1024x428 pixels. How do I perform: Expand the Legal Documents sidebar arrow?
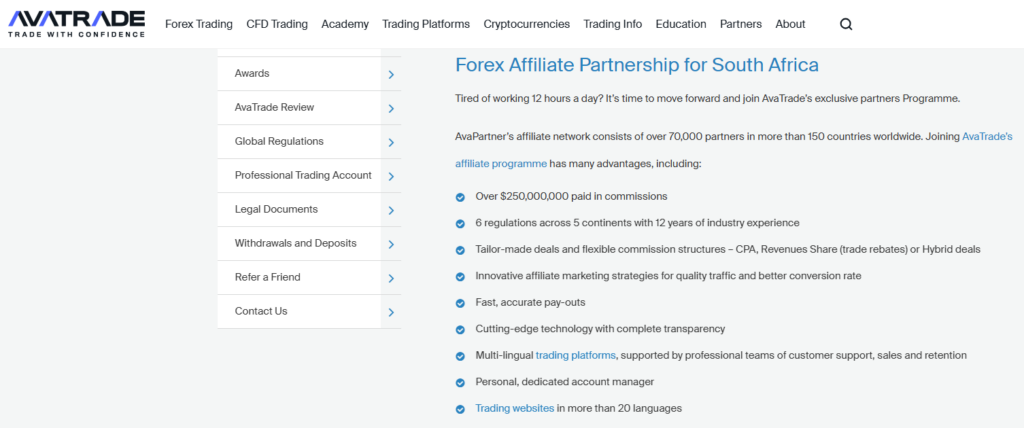click(391, 210)
